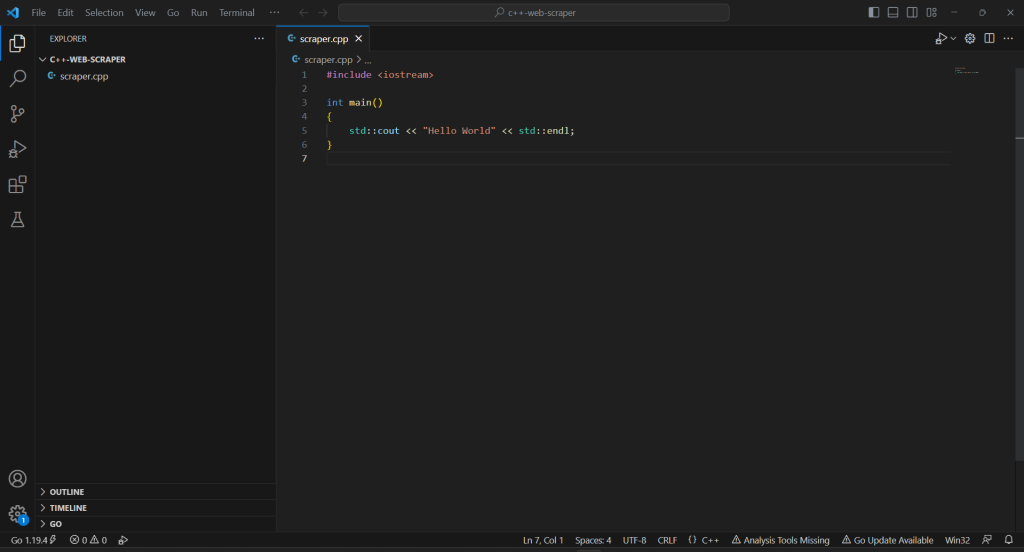Open the Source Control view

[17, 114]
